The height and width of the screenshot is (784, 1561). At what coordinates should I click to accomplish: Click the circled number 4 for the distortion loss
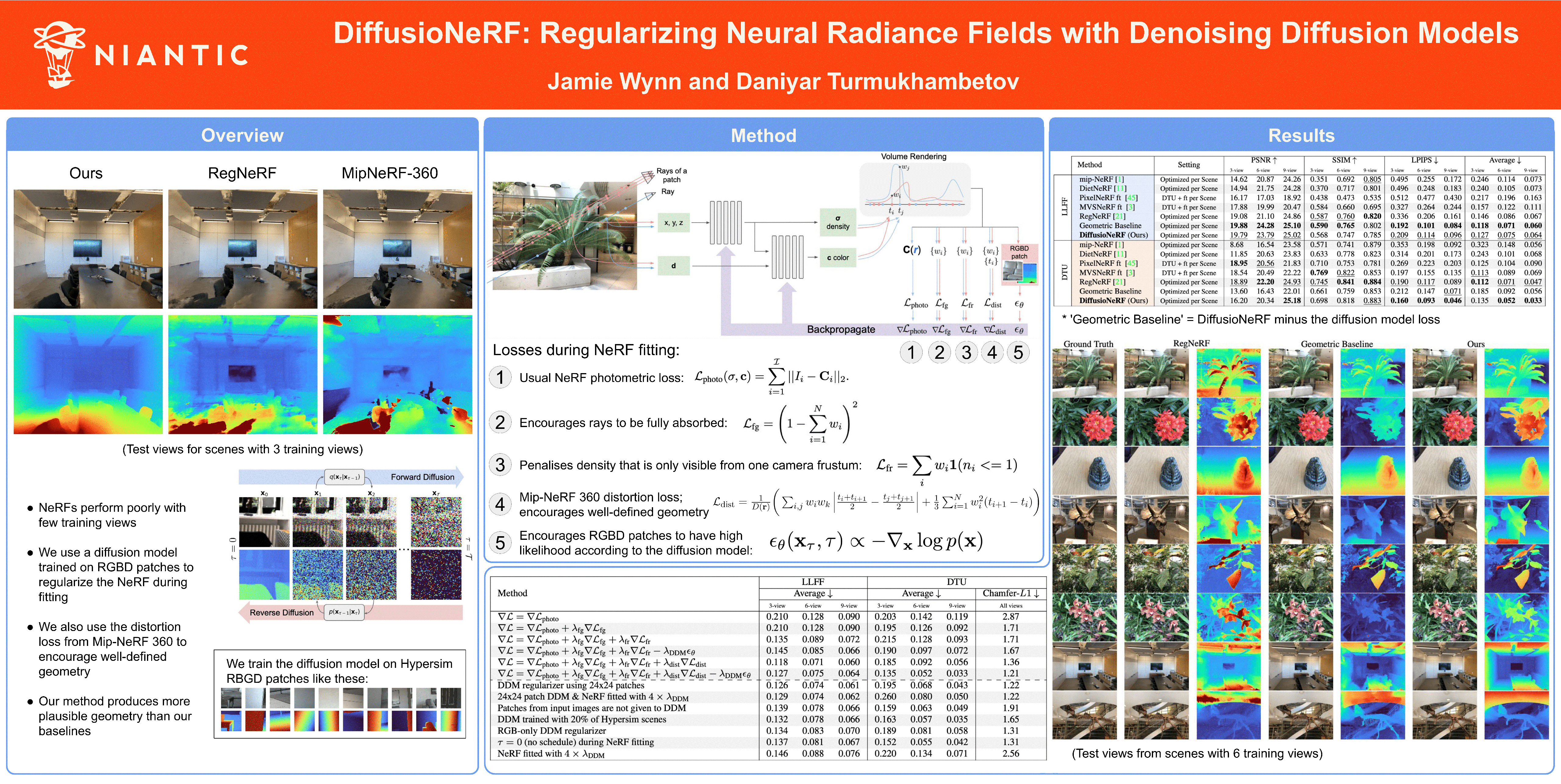500,504
